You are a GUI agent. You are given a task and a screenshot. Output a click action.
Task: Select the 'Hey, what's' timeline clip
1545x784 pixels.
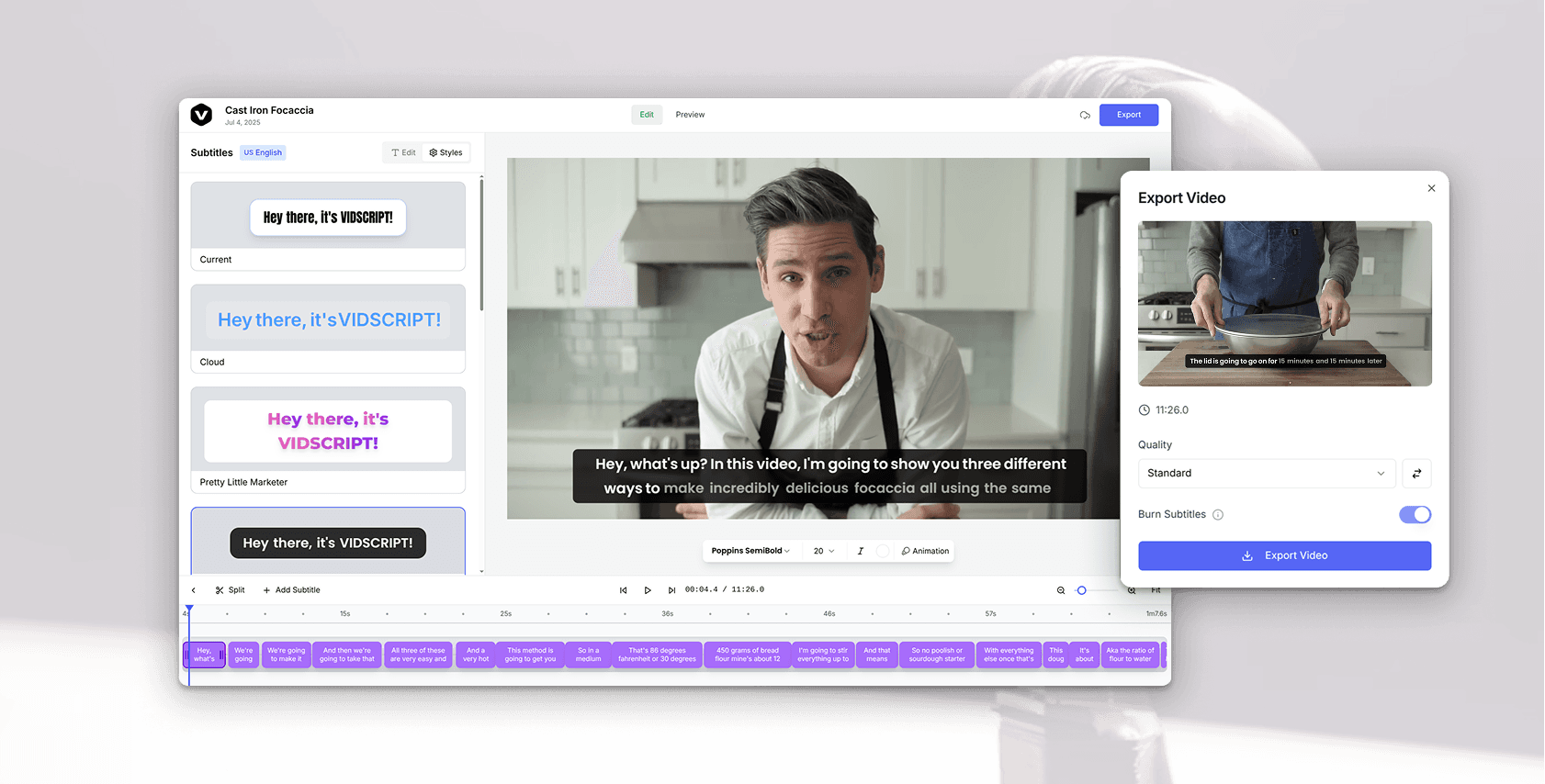pyautogui.click(x=204, y=655)
